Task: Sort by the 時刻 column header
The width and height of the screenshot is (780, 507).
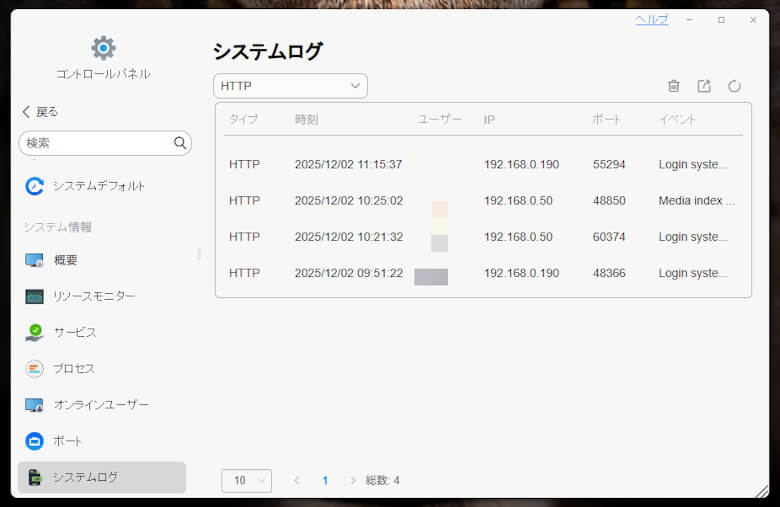Action: point(306,119)
